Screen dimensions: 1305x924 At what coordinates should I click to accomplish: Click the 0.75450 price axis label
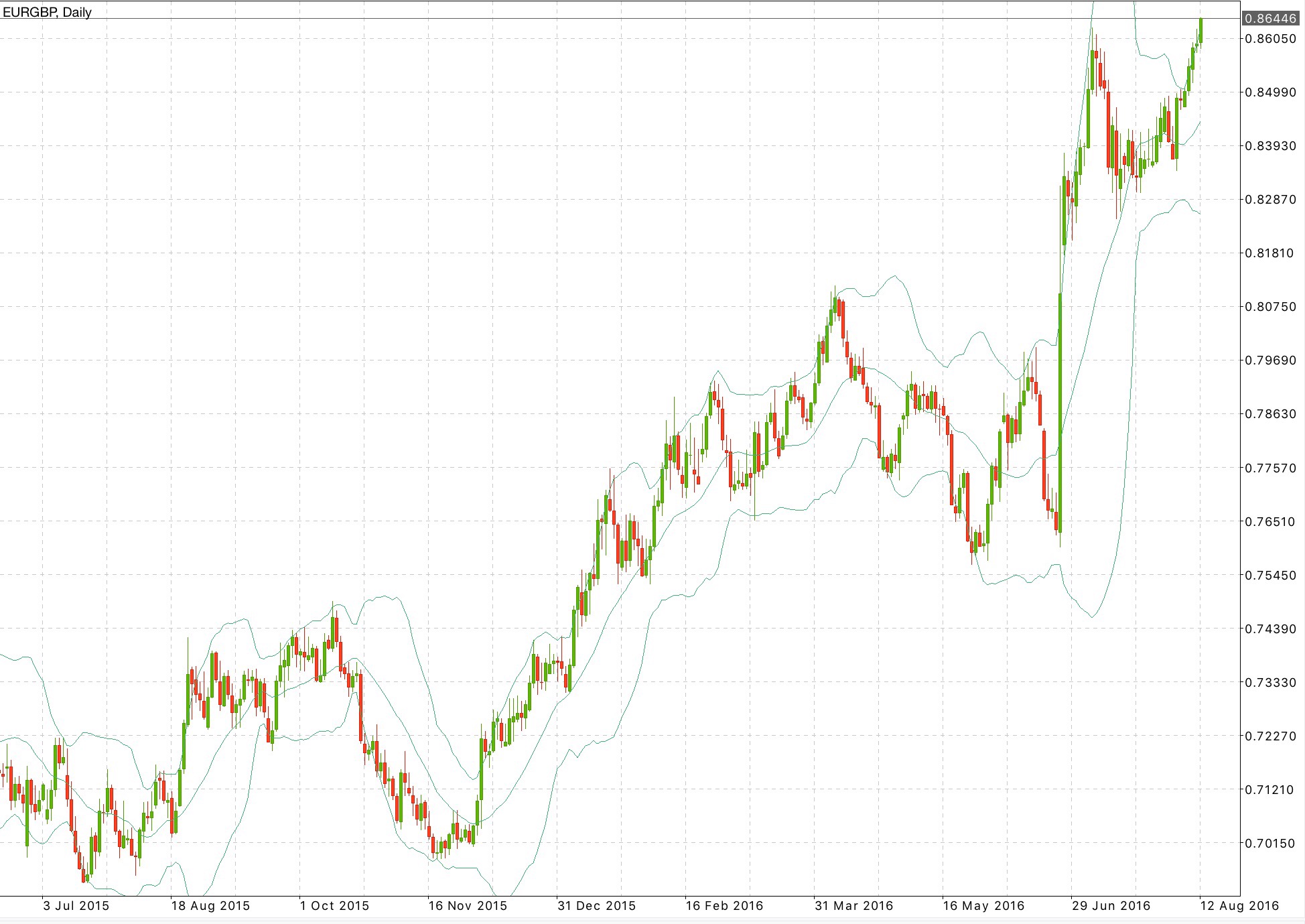click(x=1271, y=575)
